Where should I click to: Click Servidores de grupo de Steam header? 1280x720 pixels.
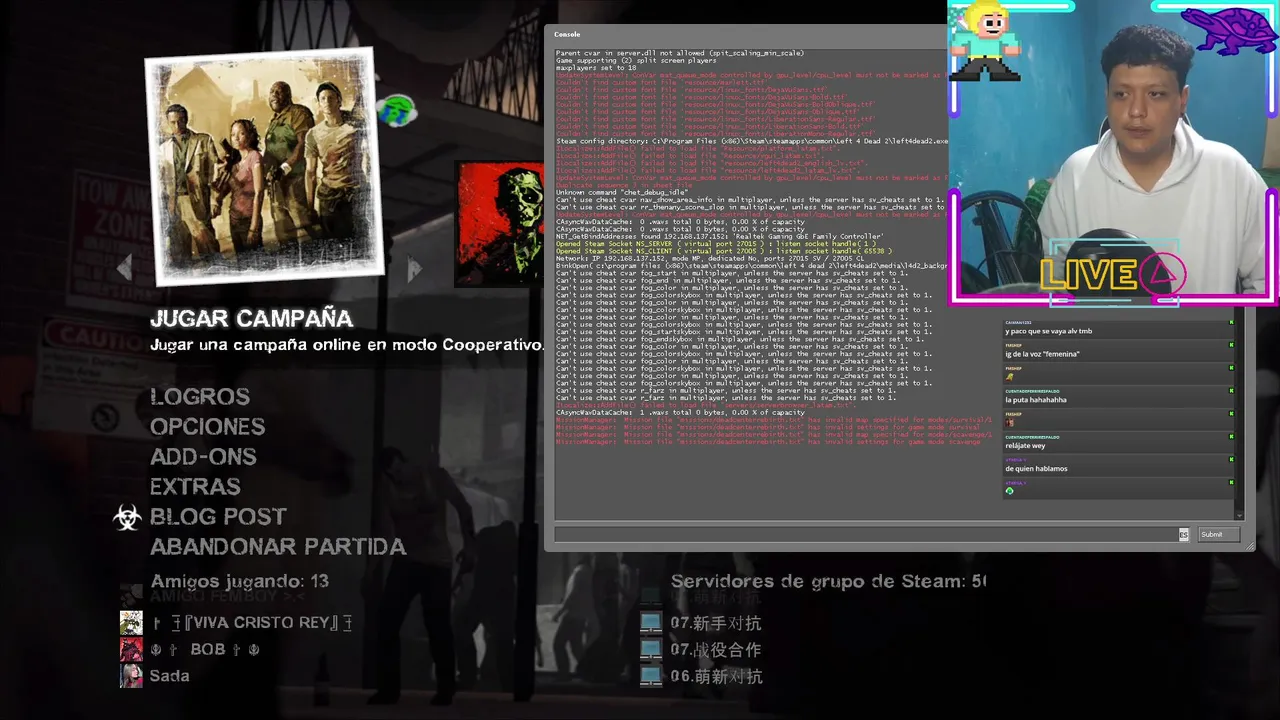(x=828, y=581)
